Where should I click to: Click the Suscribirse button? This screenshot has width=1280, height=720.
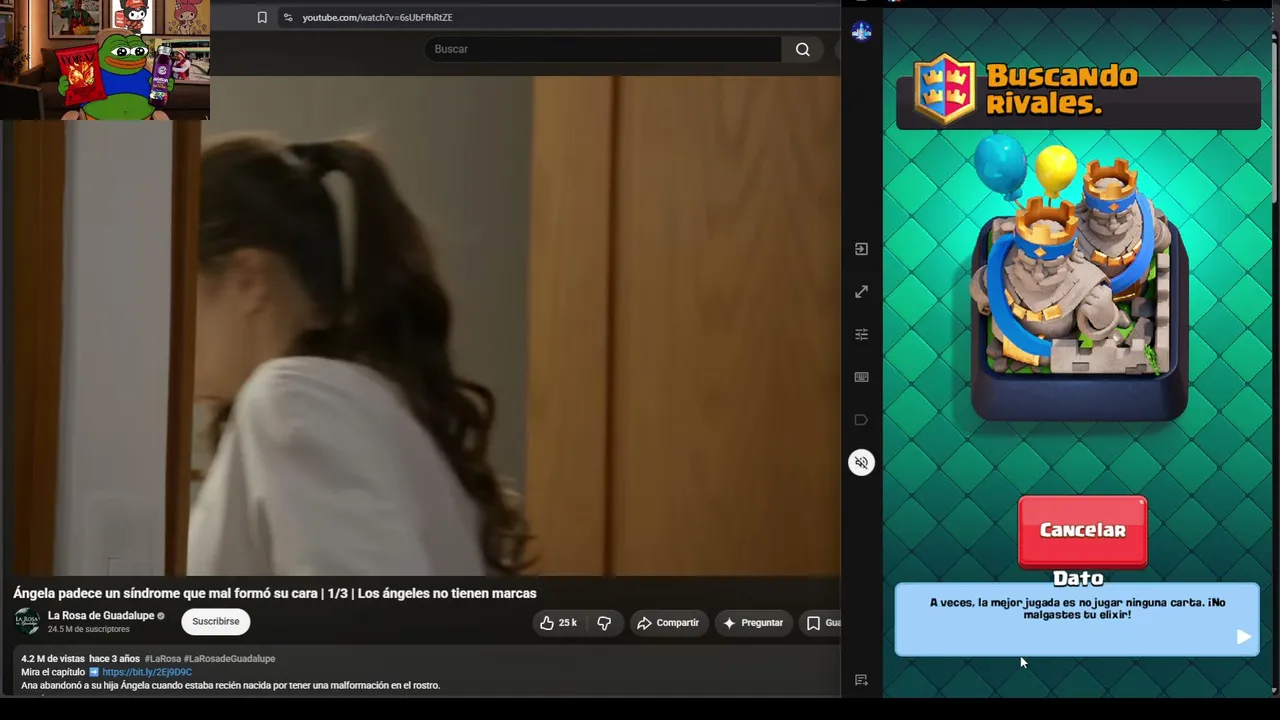pyautogui.click(x=216, y=622)
